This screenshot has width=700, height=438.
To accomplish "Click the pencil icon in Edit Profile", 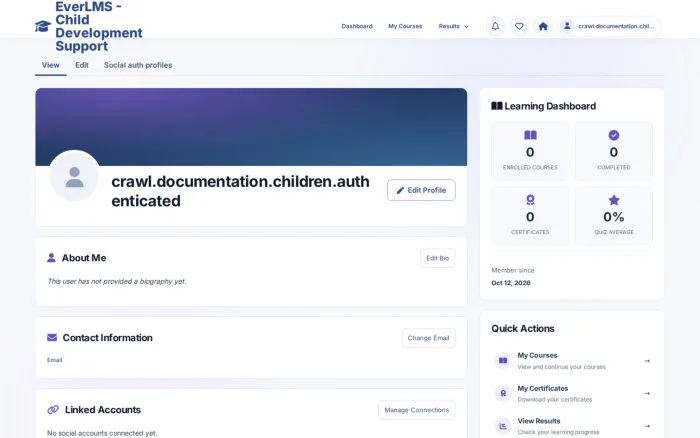I will (400, 190).
